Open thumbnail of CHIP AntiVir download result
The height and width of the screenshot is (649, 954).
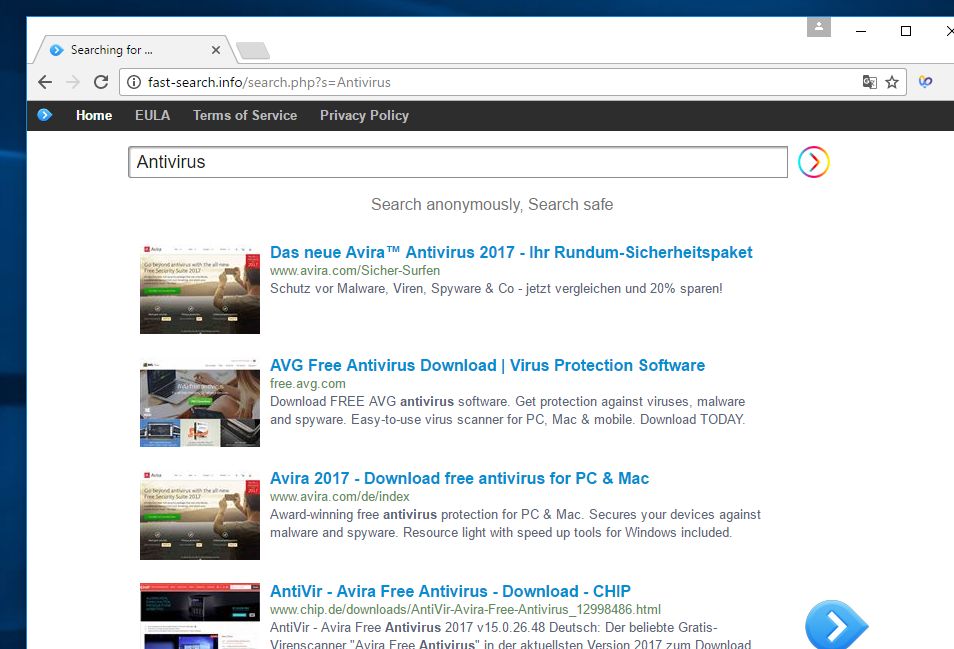(x=200, y=616)
